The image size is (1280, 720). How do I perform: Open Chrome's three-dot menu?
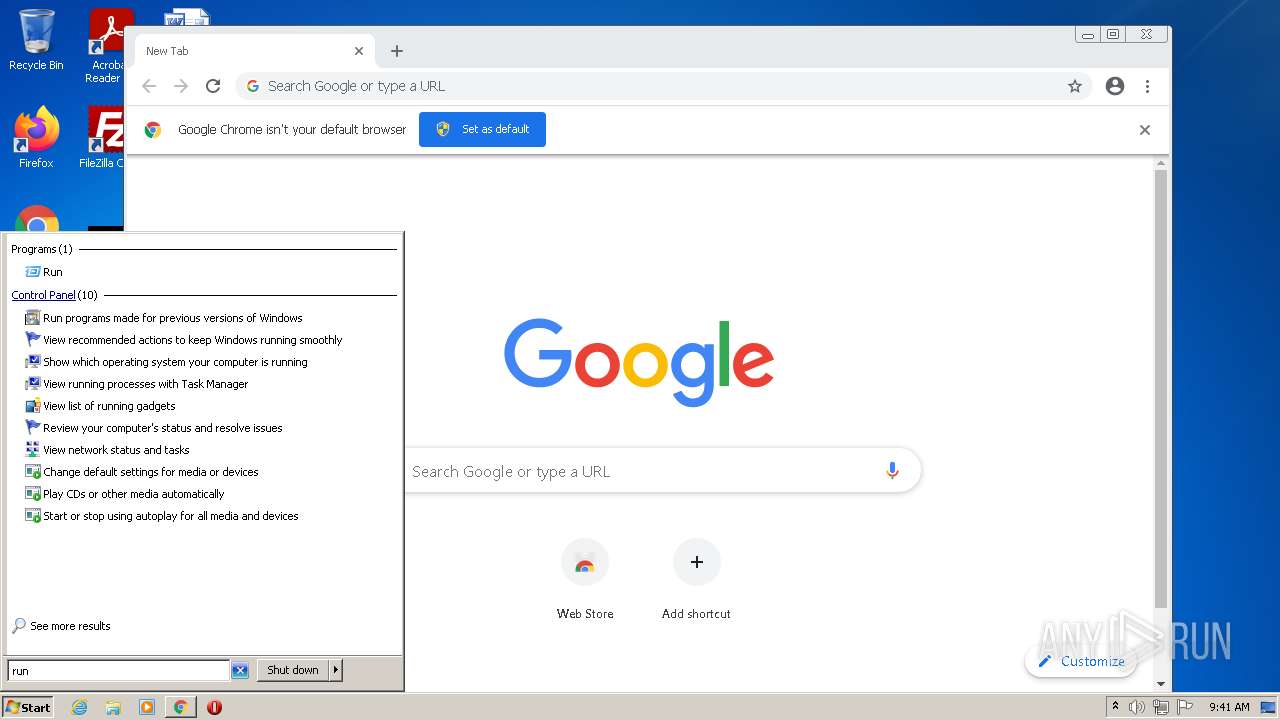point(1147,86)
